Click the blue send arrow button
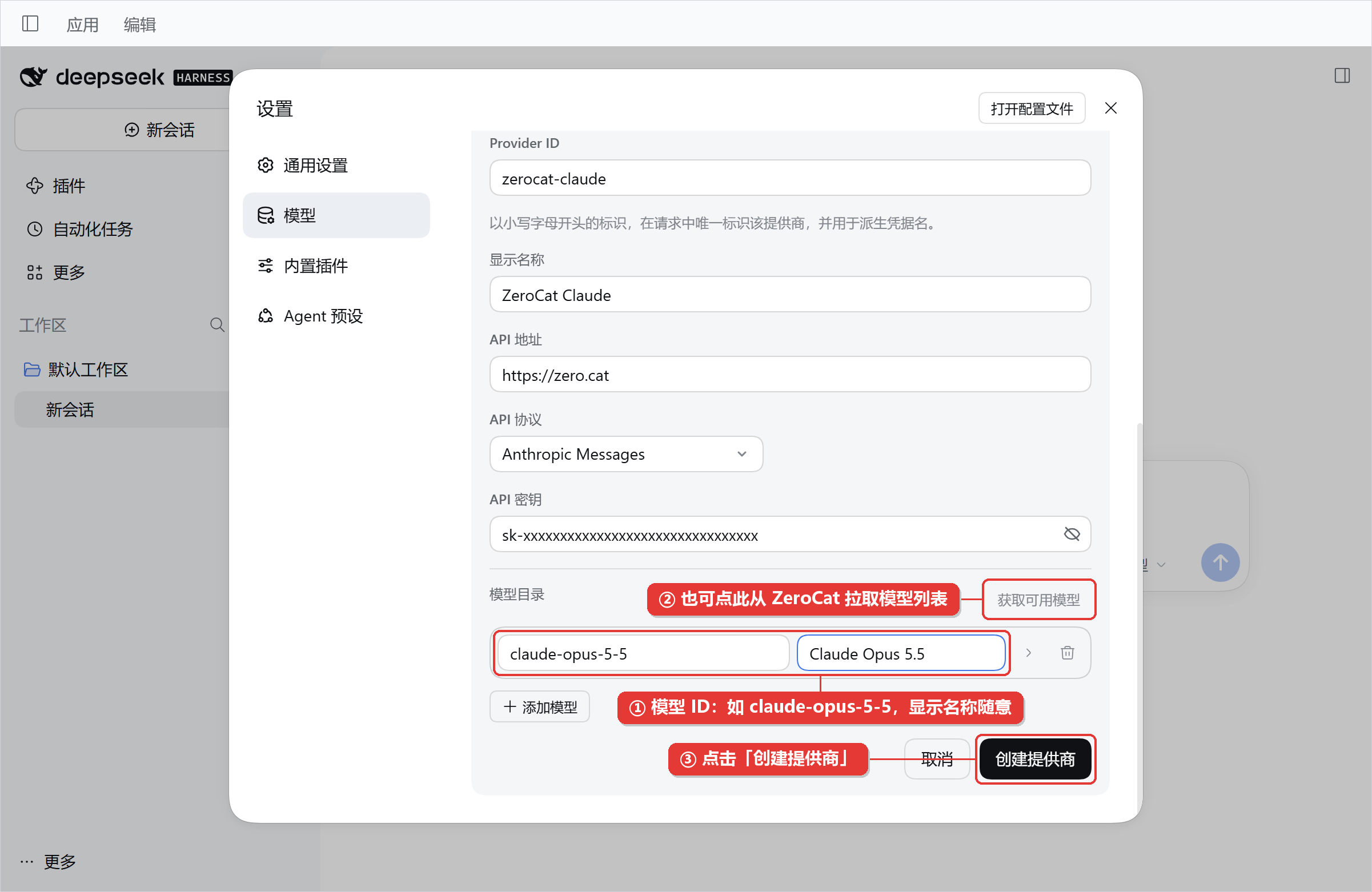The width and height of the screenshot is (1372, 892). [x=1220, y=562]
